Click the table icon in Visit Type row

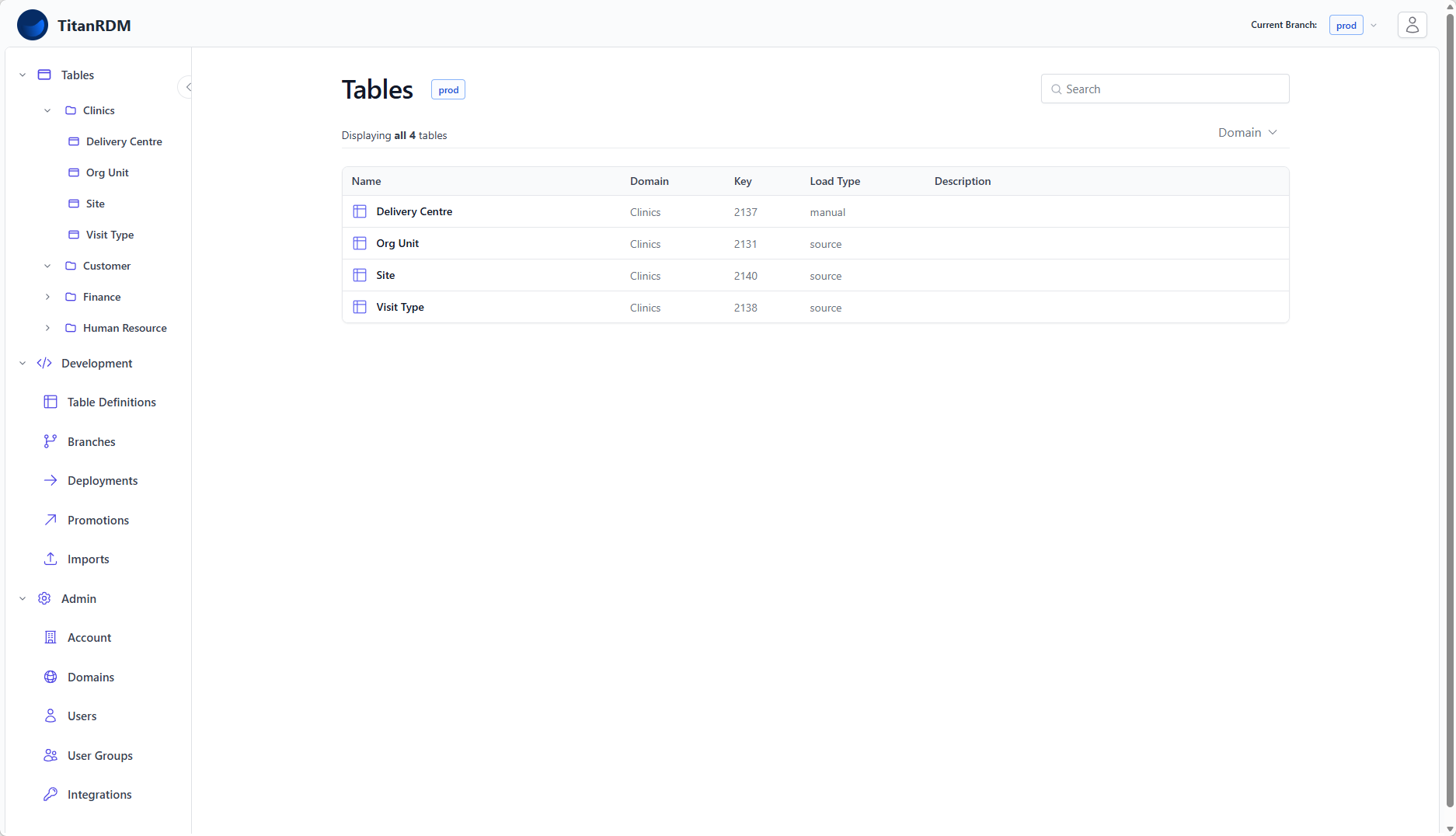(x=360, y=307)
